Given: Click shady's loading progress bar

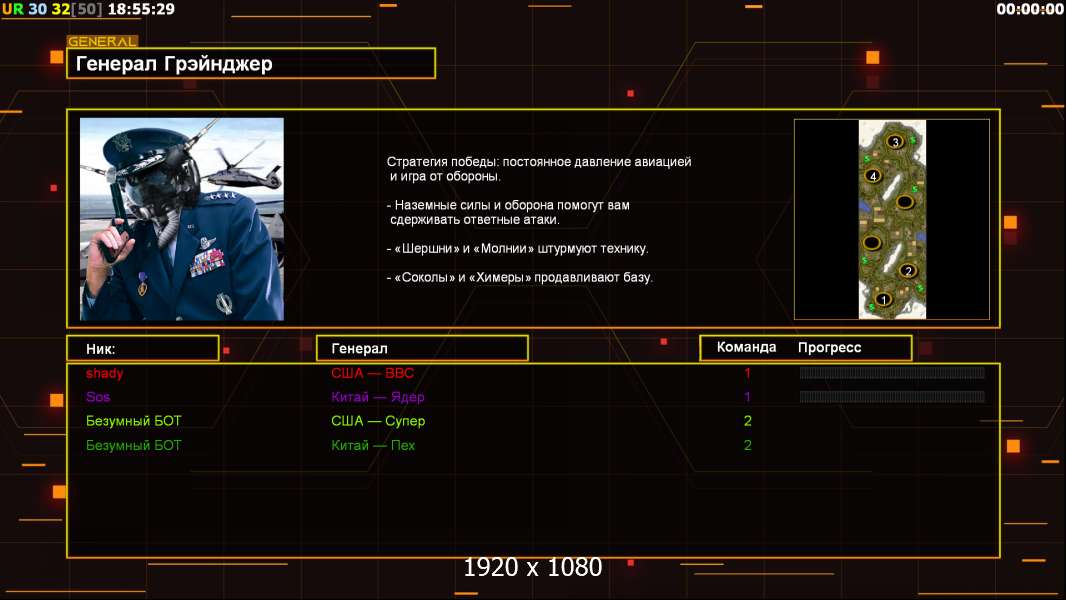Looking at the screenshot, I should point(892,372).
